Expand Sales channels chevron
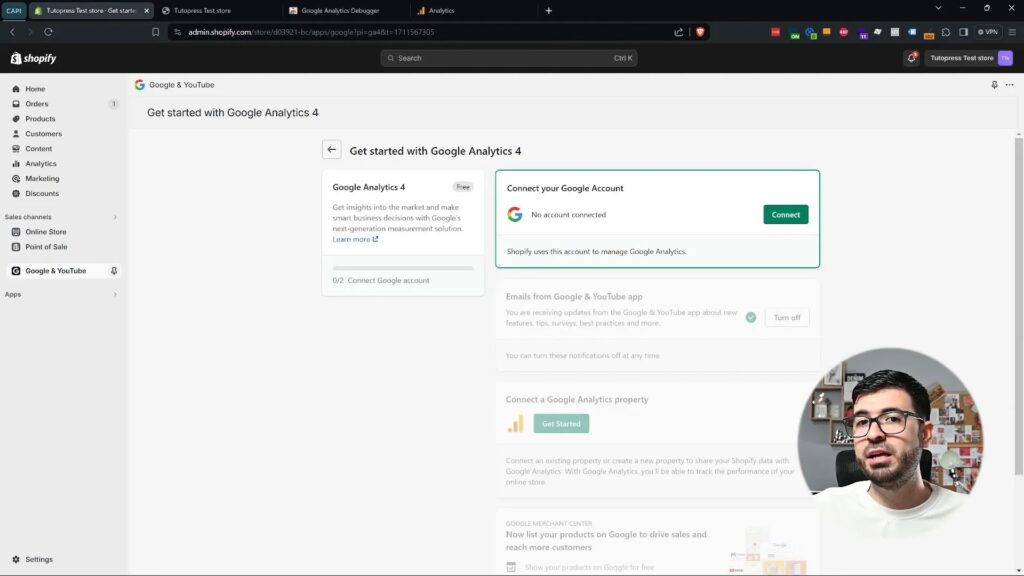The height and width of the screenshot is (576, 1024). click(115, 217)
